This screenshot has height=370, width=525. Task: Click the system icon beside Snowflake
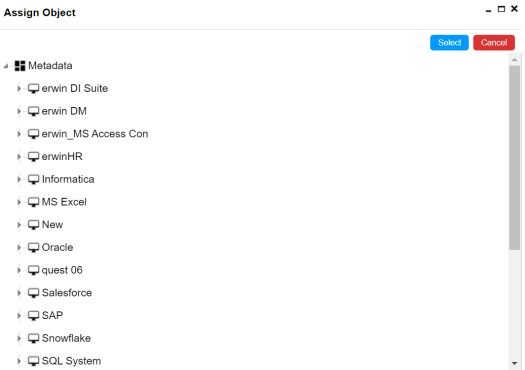click(33, 338)
